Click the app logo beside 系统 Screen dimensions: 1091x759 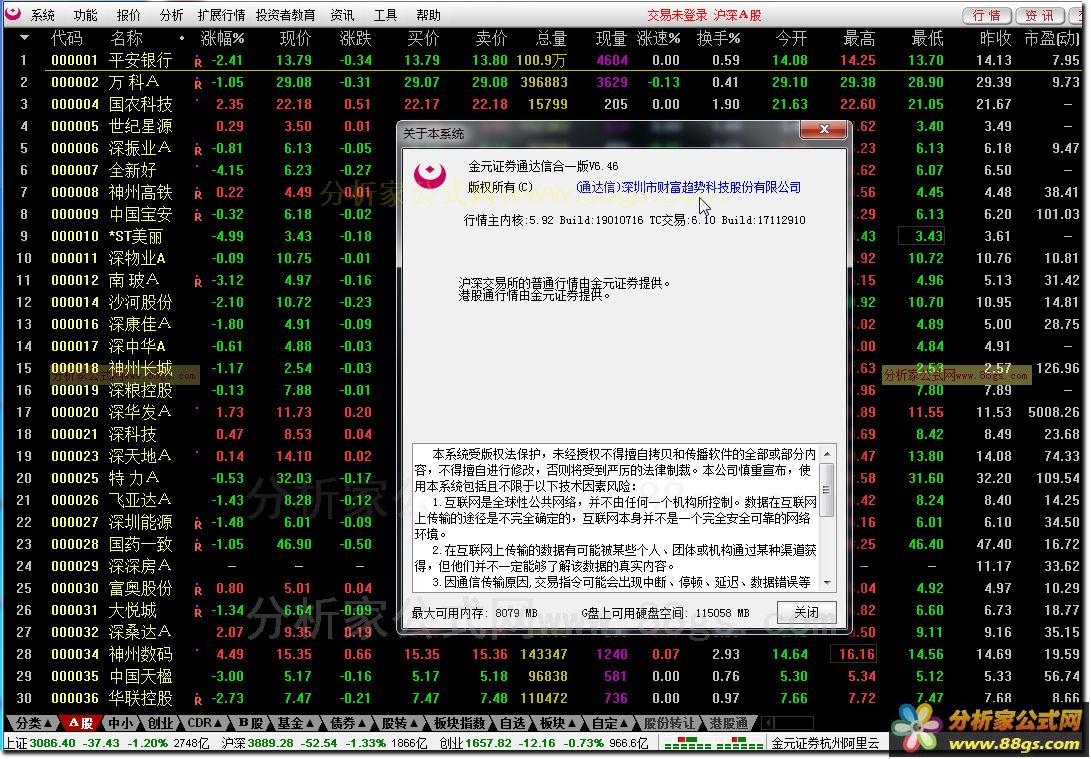[13, 14]
